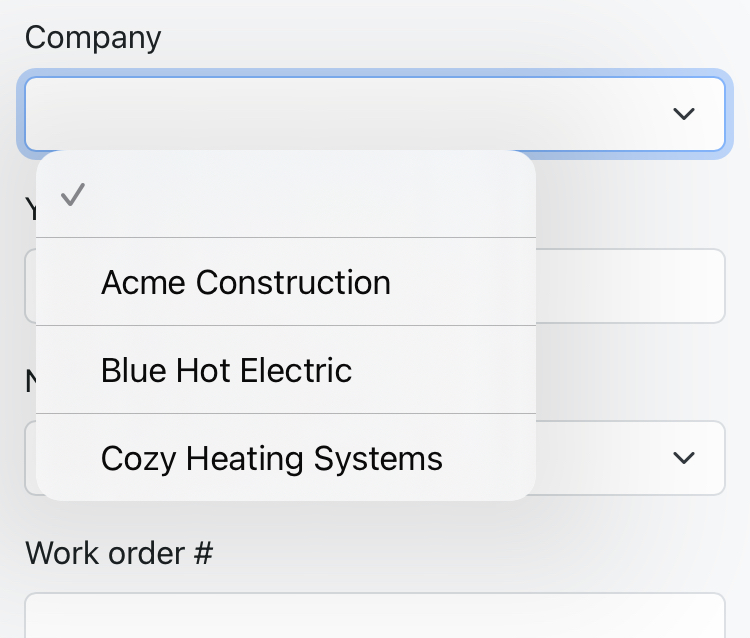750x638 pixels.
Task: Click the partially hidden label starting with Y
Action: [30, 209]
